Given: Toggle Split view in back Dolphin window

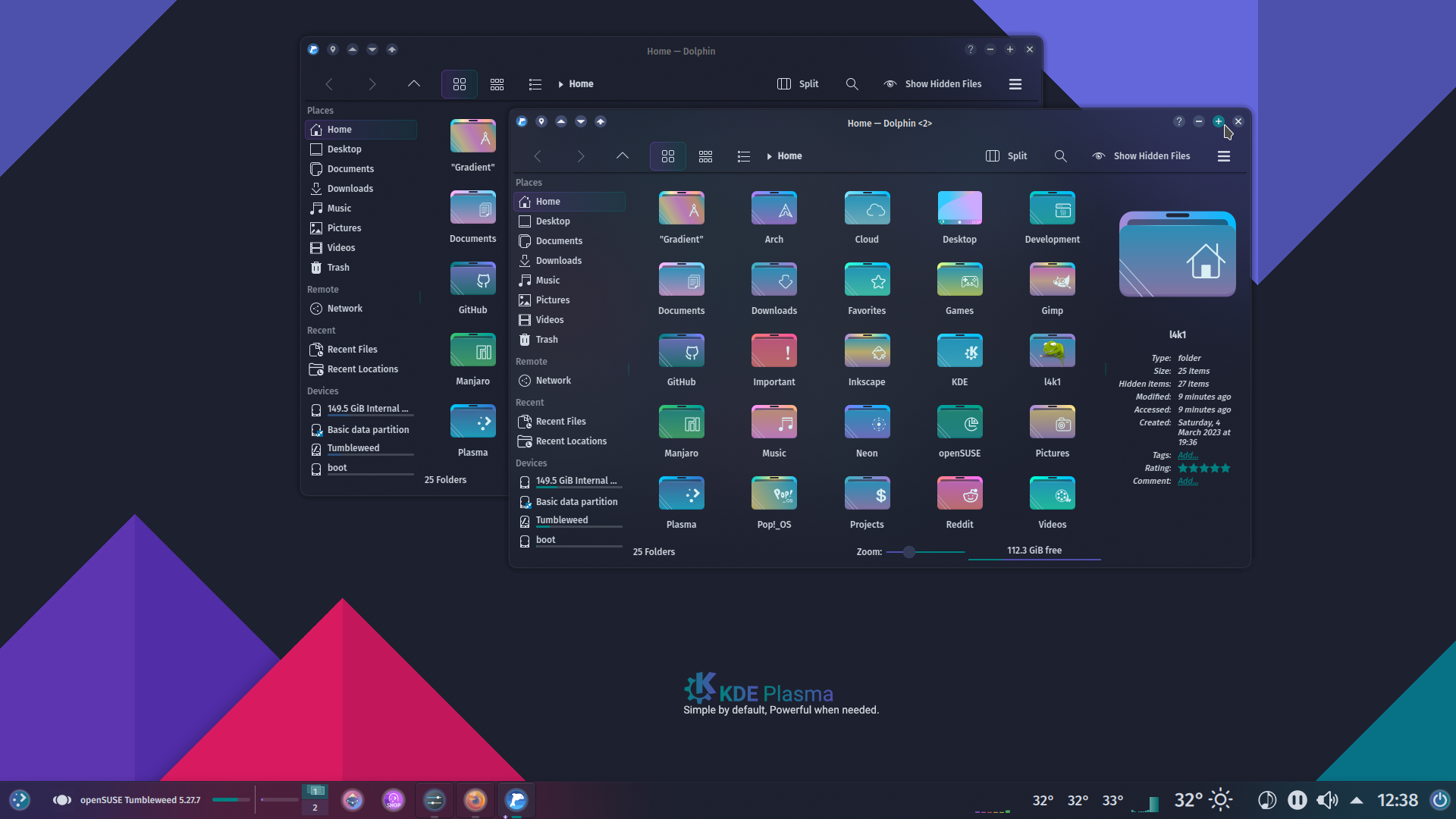Looking at the screenshot, I should coord(798,84).
